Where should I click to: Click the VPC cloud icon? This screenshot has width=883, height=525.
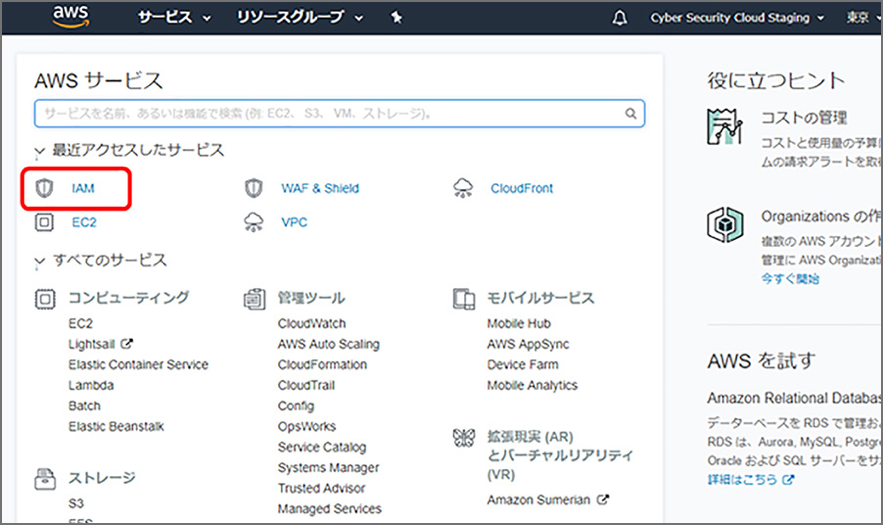(254, 222)
